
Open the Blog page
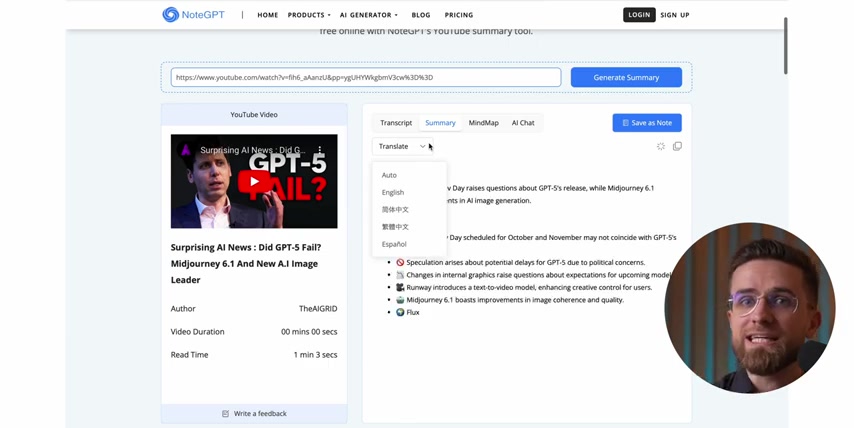(421, 15)
